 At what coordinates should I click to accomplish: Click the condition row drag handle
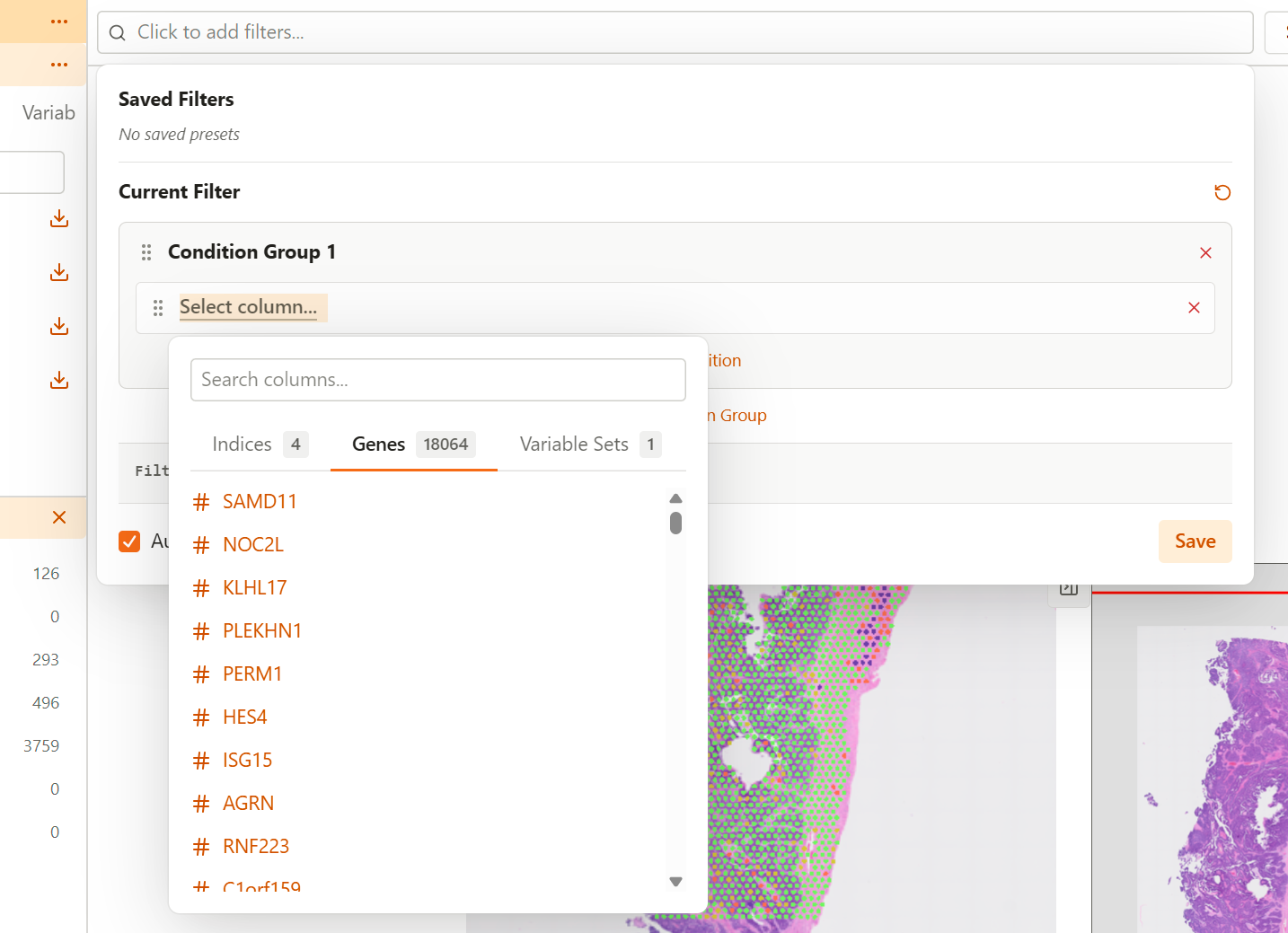tap(158, 308)
